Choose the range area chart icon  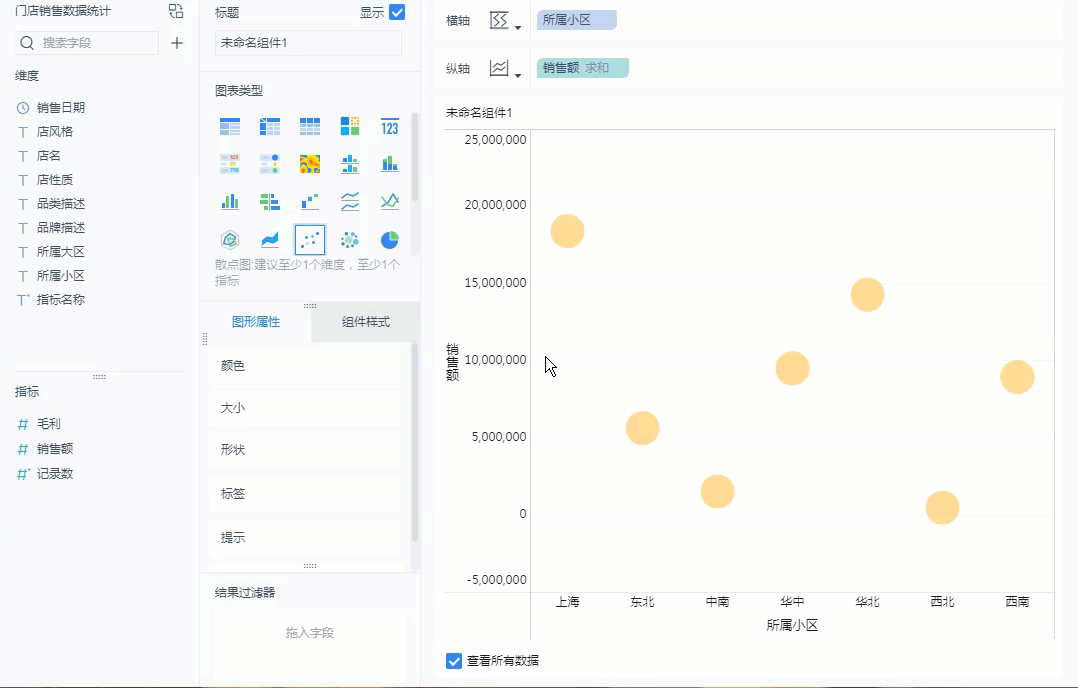click(270, 239)
